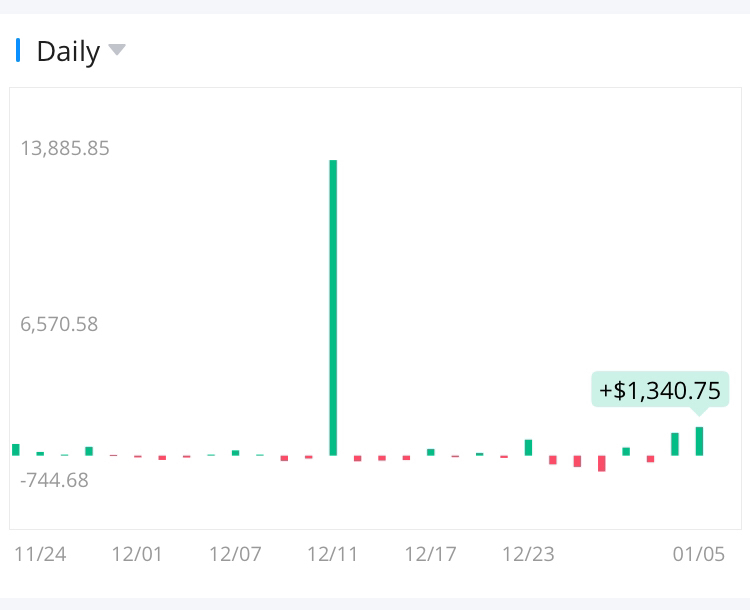The width and height of the screenshot is (750, 610).
Task: Click the 12/01 date label
Action: [x=137, y=554]
